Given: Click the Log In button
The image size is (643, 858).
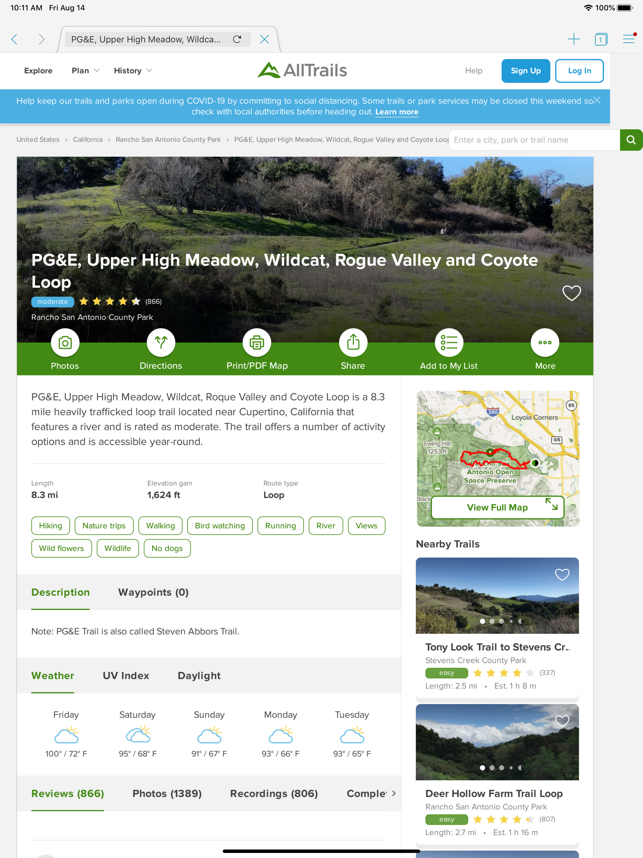Looking at the screenshot, I should click(x=580, y=71).
